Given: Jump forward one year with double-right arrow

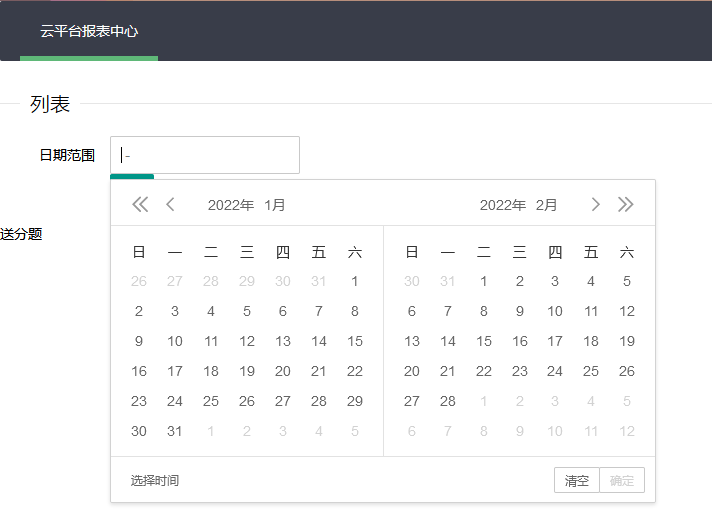Looking at the screenshot, I should point(626,205).
